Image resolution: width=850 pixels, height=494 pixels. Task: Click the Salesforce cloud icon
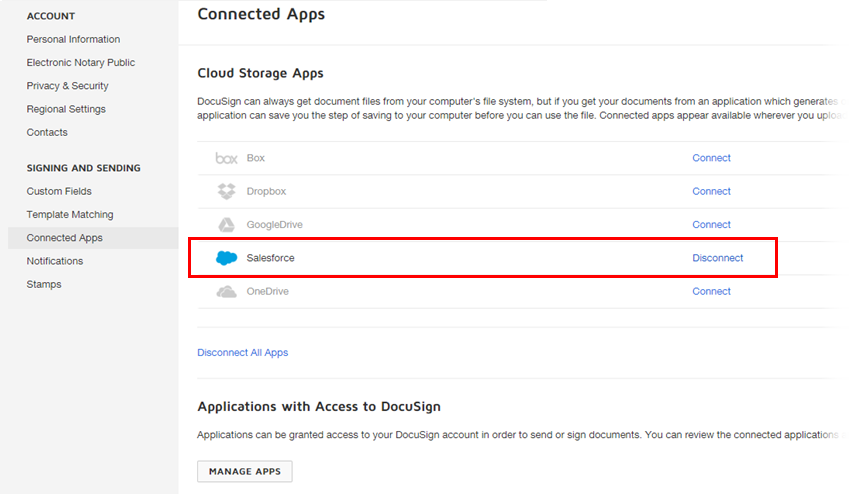[x=227, y=258]
